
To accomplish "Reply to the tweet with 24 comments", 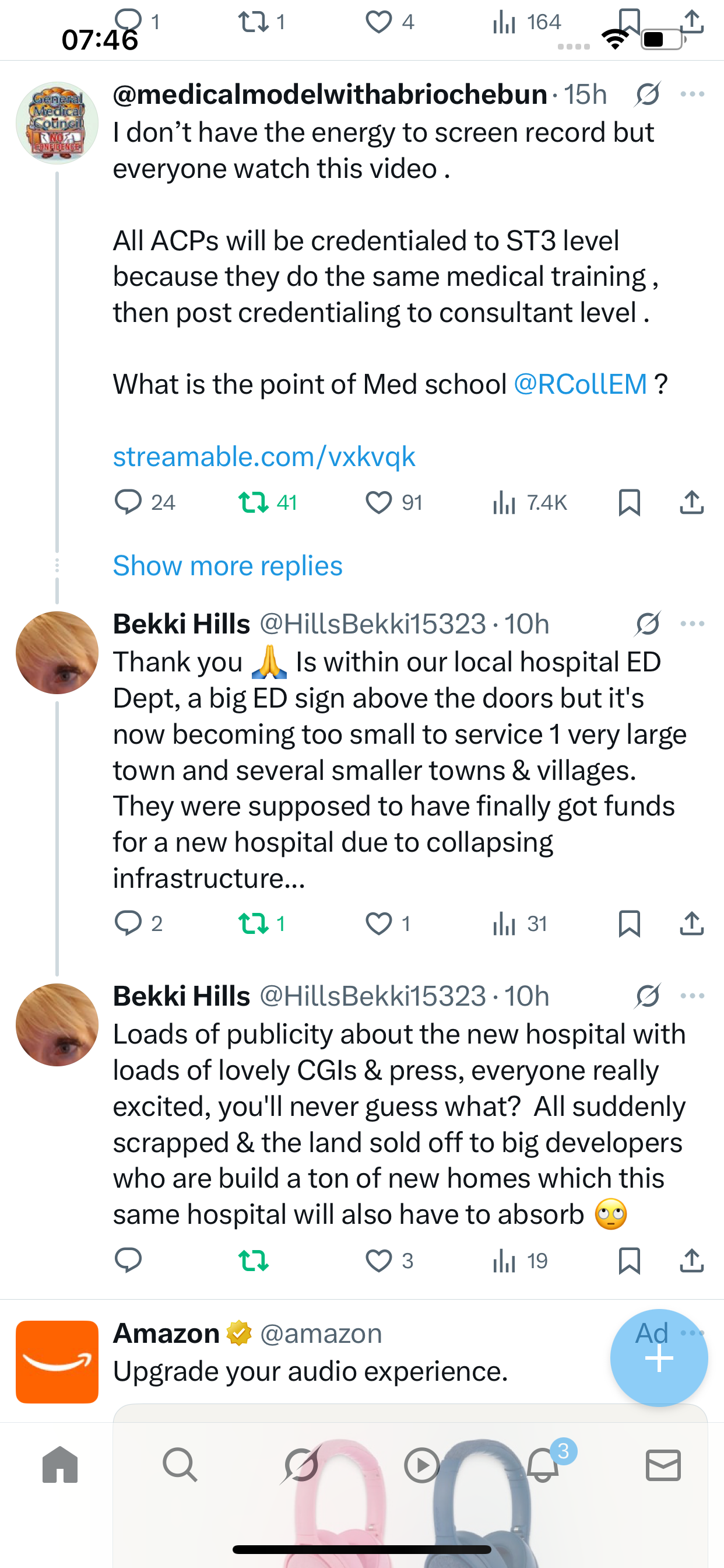I will pos(128,503).
